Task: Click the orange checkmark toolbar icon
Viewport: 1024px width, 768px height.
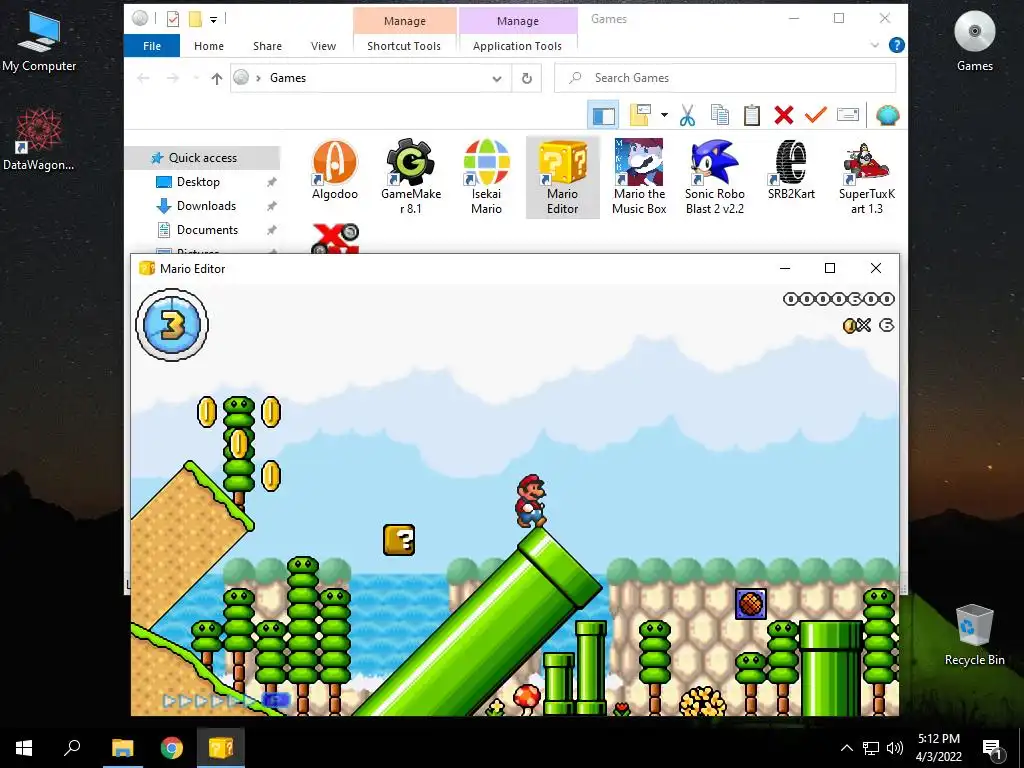Action: click(816, 116)
